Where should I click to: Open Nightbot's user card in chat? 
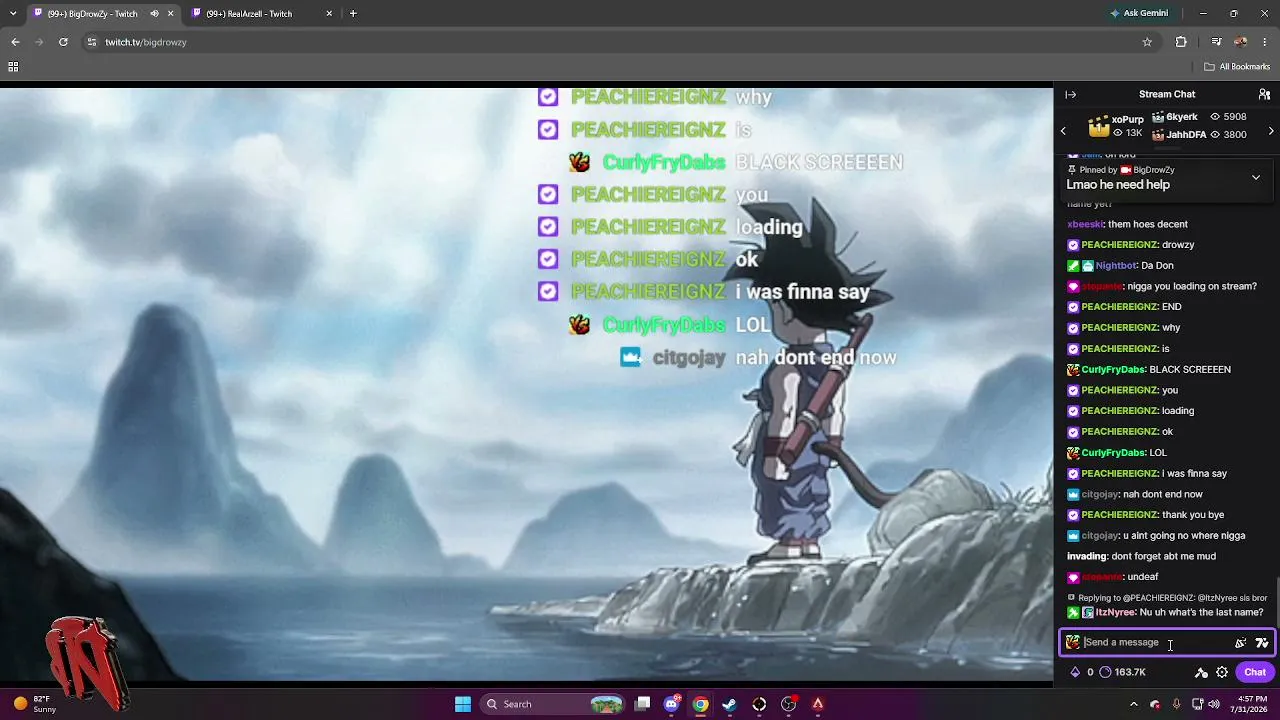pos(1116,266)
